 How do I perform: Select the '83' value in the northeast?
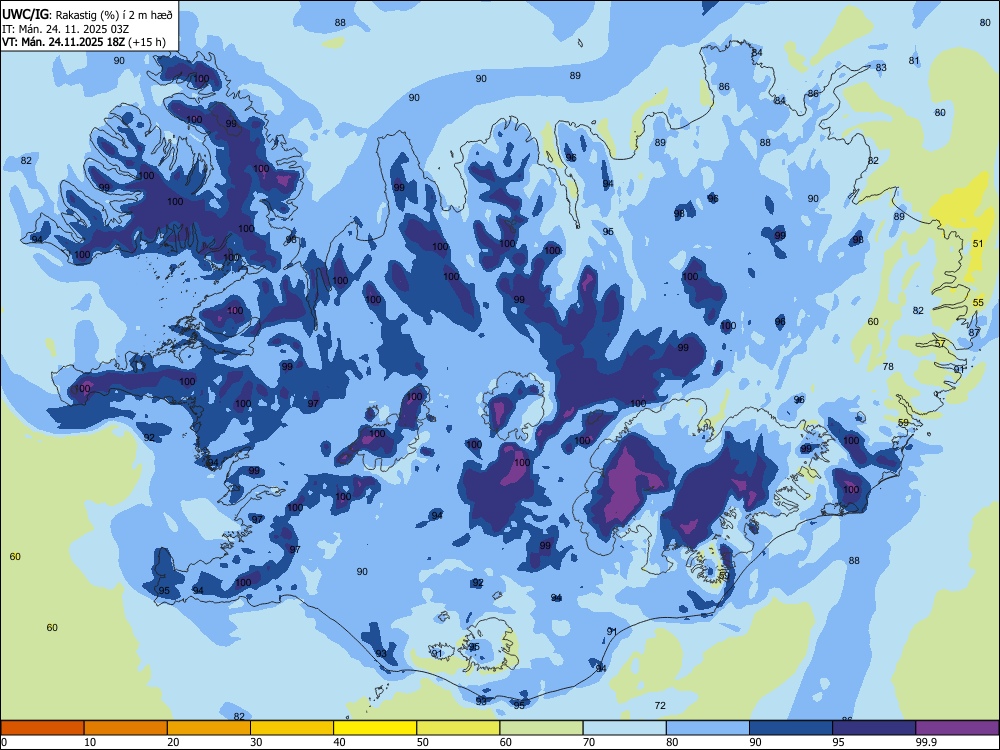coord(881,68)
